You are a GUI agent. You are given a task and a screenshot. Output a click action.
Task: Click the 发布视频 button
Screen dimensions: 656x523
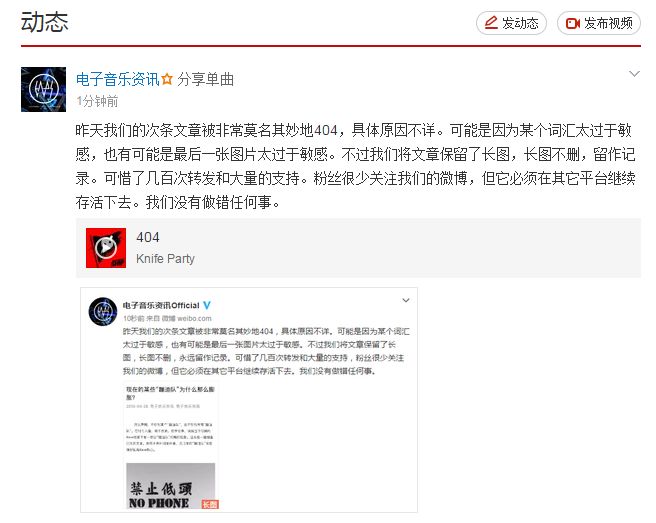(x=599, y=23)
